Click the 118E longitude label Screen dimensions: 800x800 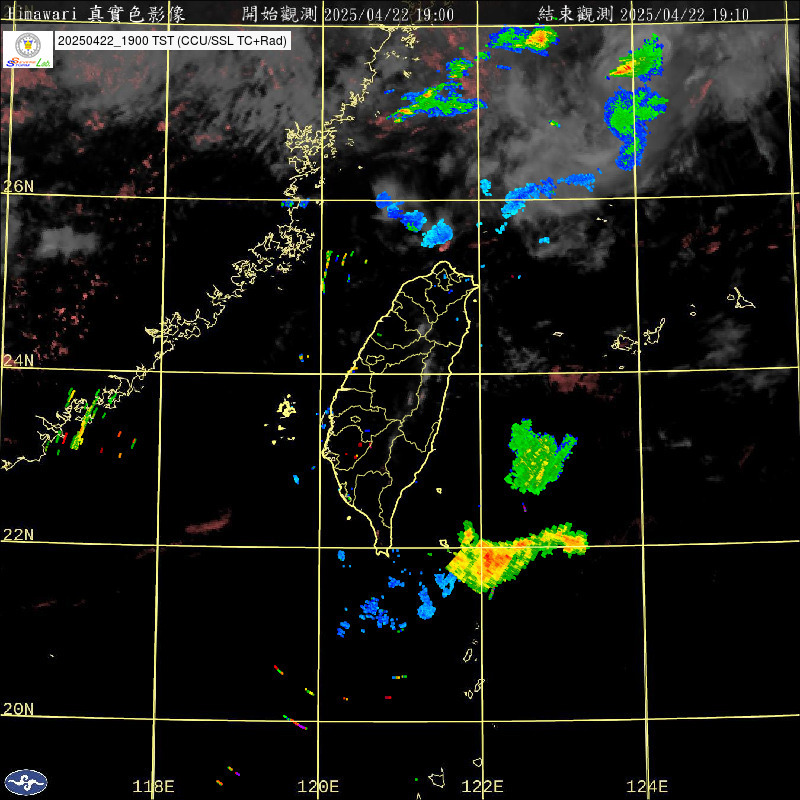[x=153, y=786]
